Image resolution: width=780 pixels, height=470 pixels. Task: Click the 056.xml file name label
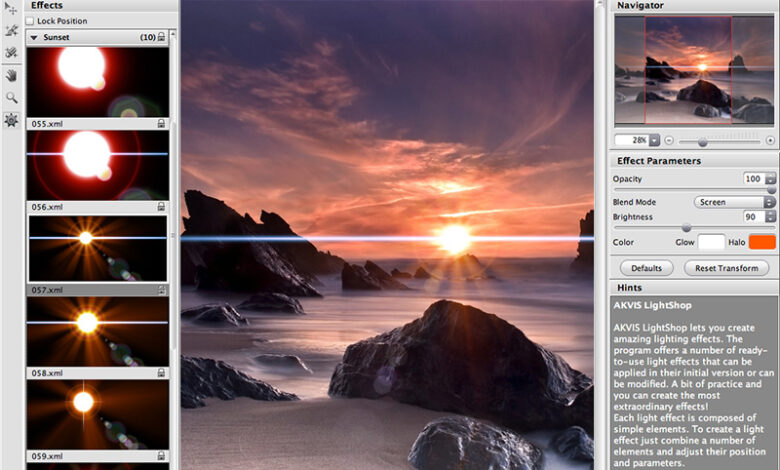pos(47,206)
